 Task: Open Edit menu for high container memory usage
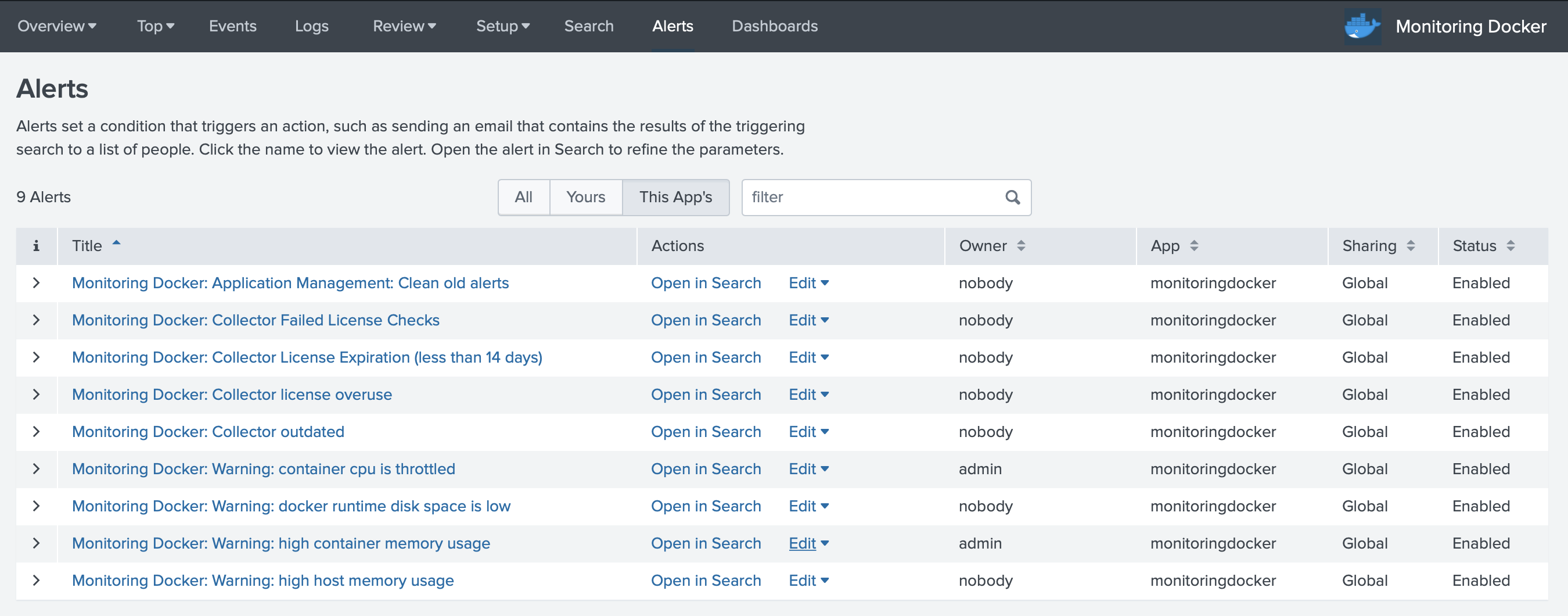coord(808,543)
